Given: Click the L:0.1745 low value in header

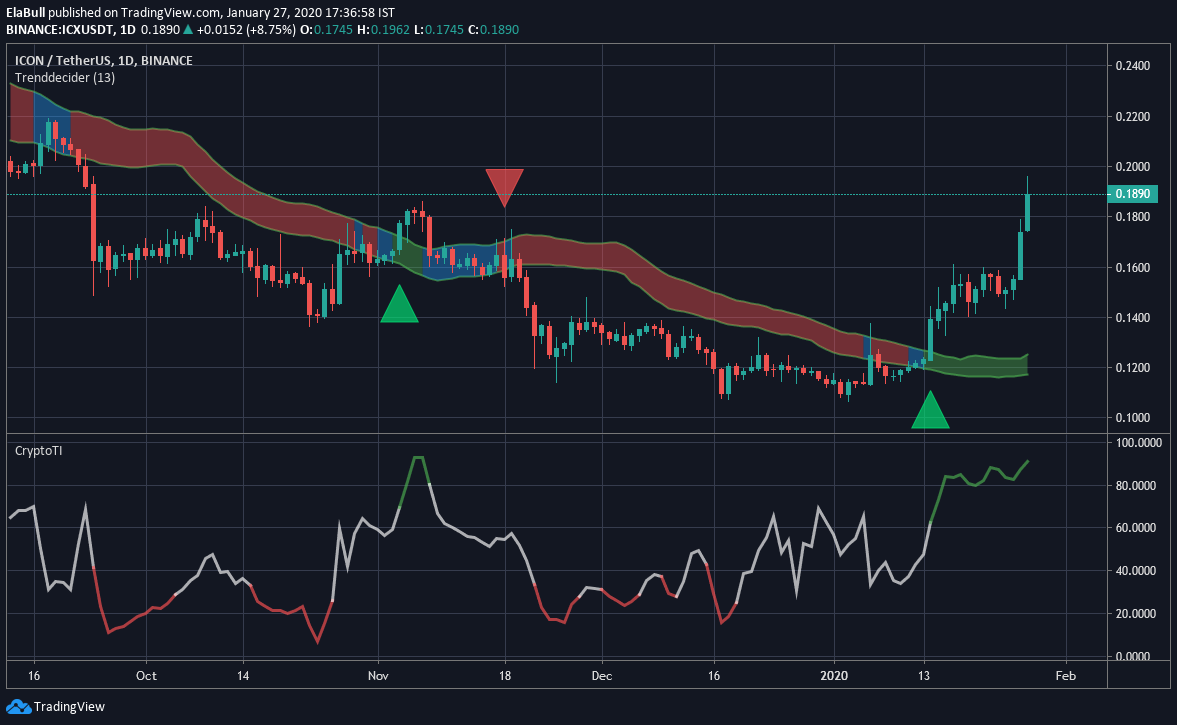Looking at the screenshot, I should tap(439, 29).
